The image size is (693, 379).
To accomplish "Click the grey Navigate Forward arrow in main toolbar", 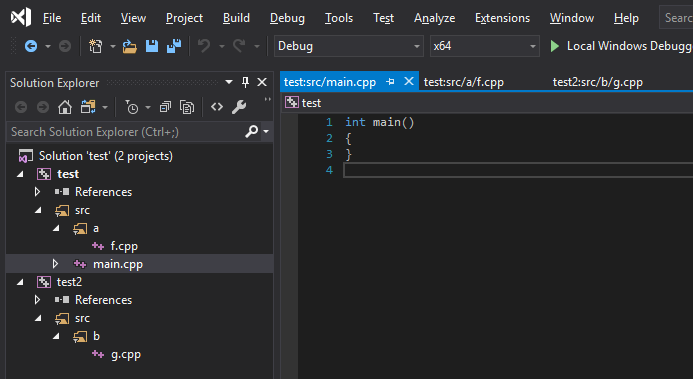I will 65,46.
